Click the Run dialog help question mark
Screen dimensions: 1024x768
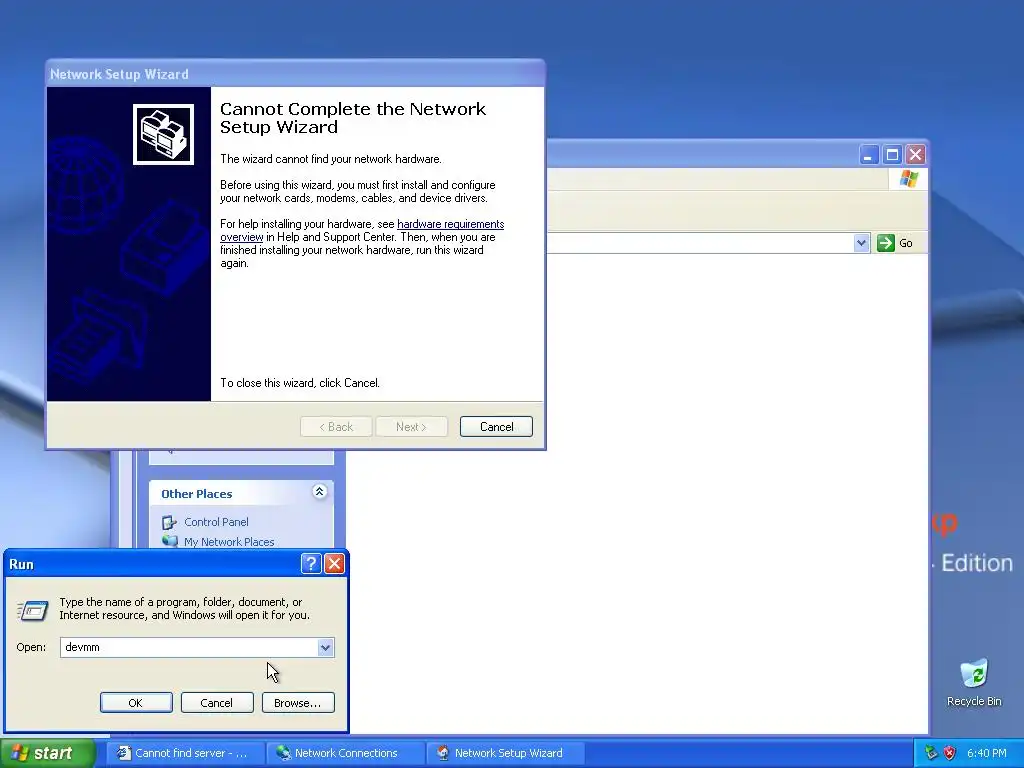click(x=311, y=564)
